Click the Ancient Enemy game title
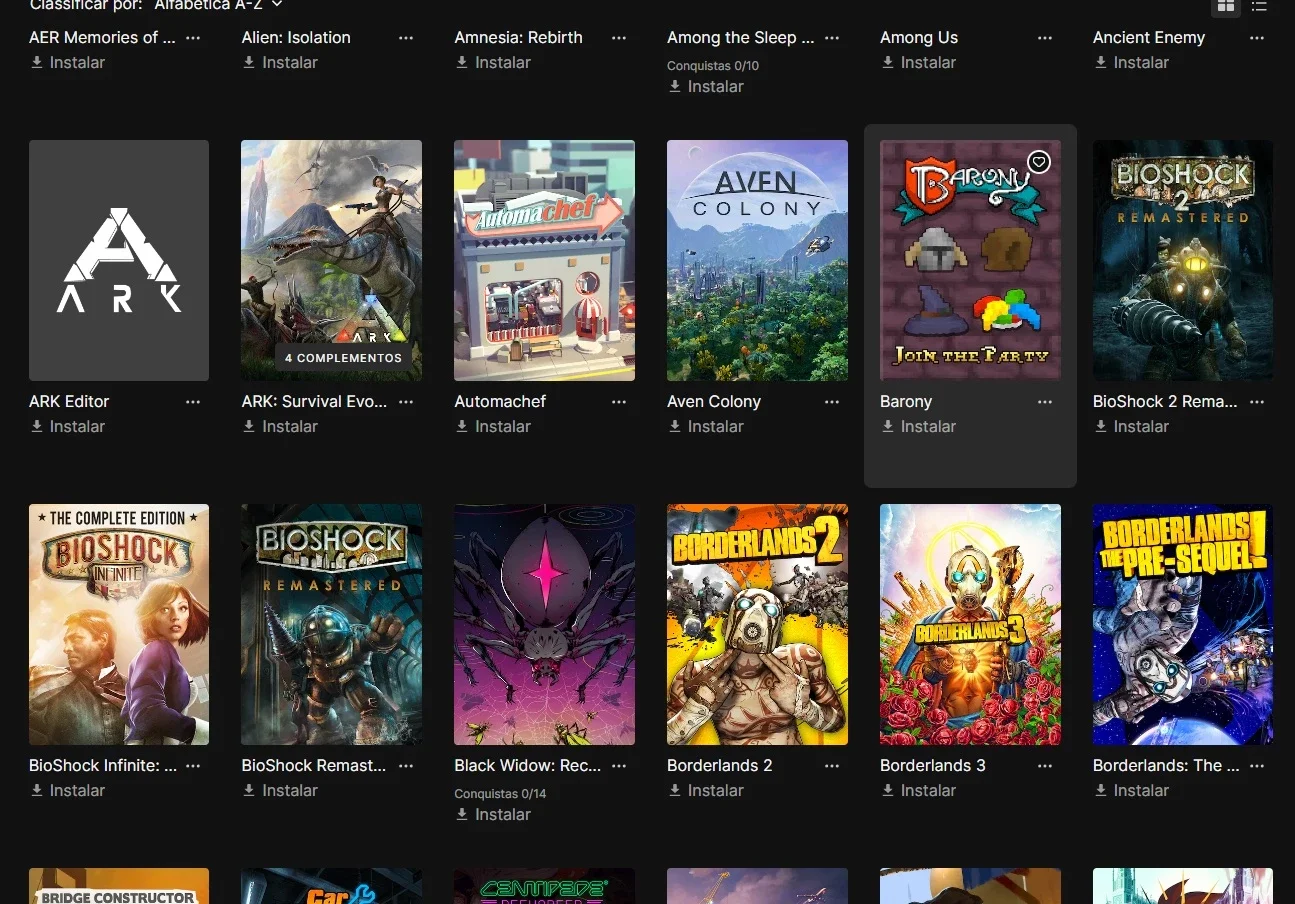1295x904 pixels. 1149,38
